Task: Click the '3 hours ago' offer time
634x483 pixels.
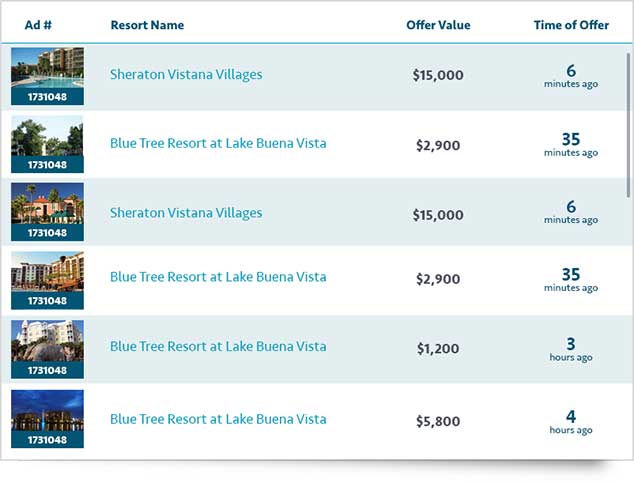Action: tap(571, 349)
